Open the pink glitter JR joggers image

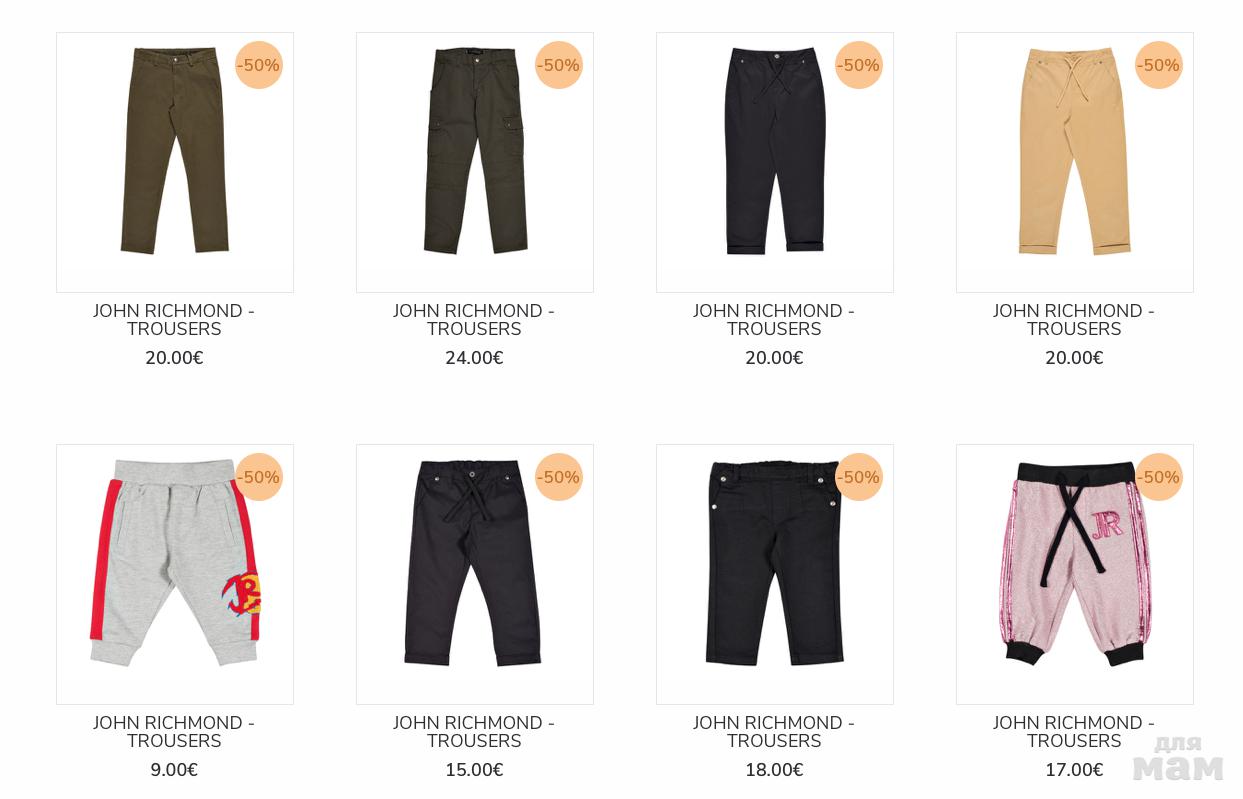[1075, 574]
